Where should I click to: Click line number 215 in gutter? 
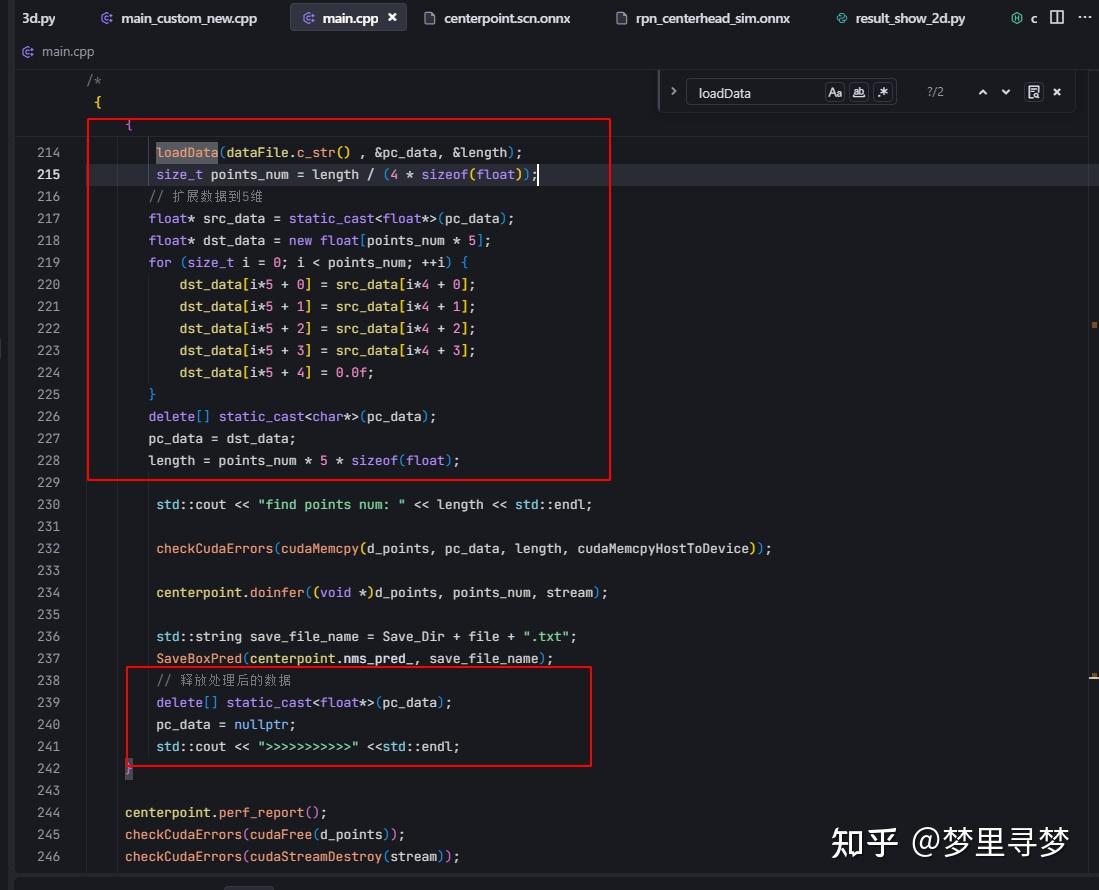[48, 174]
